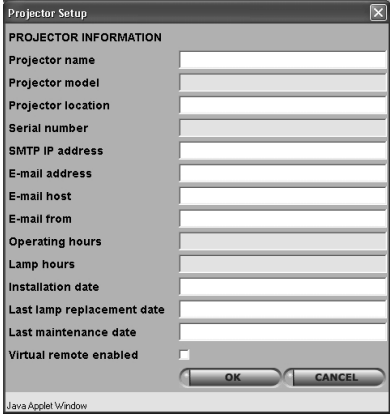Image resolution: width=390 pixels, height=414 pixels.
Task: Confirm settings with the OK button
Action: 230,377
